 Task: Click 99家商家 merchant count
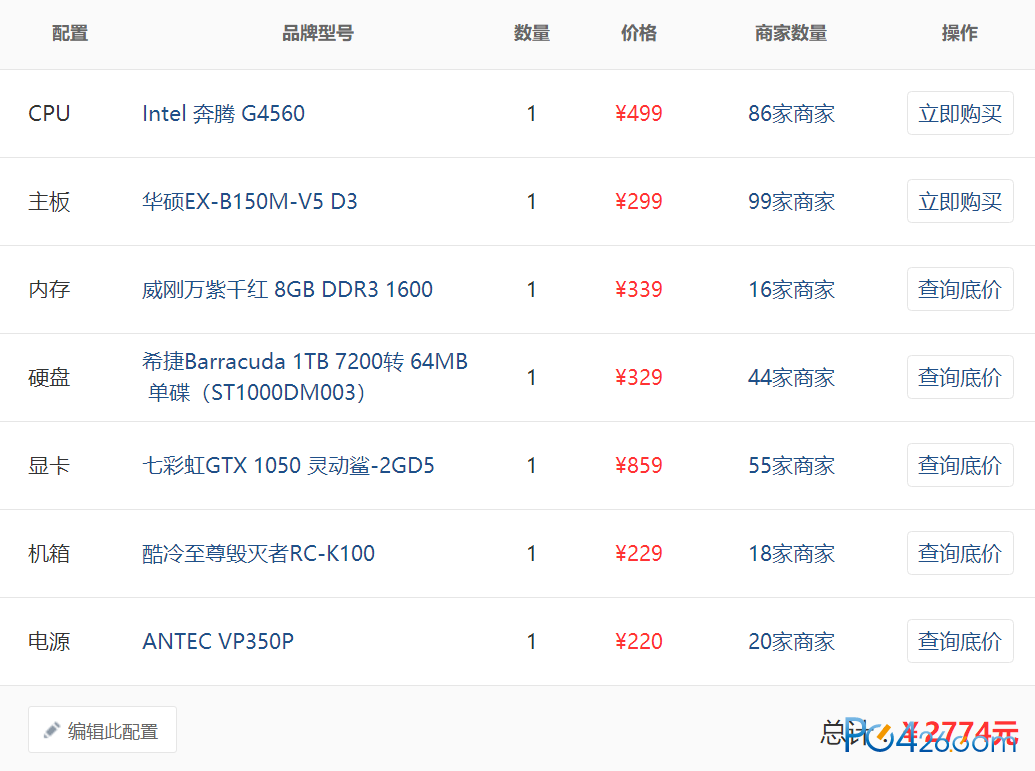click(x=791, y=201)
